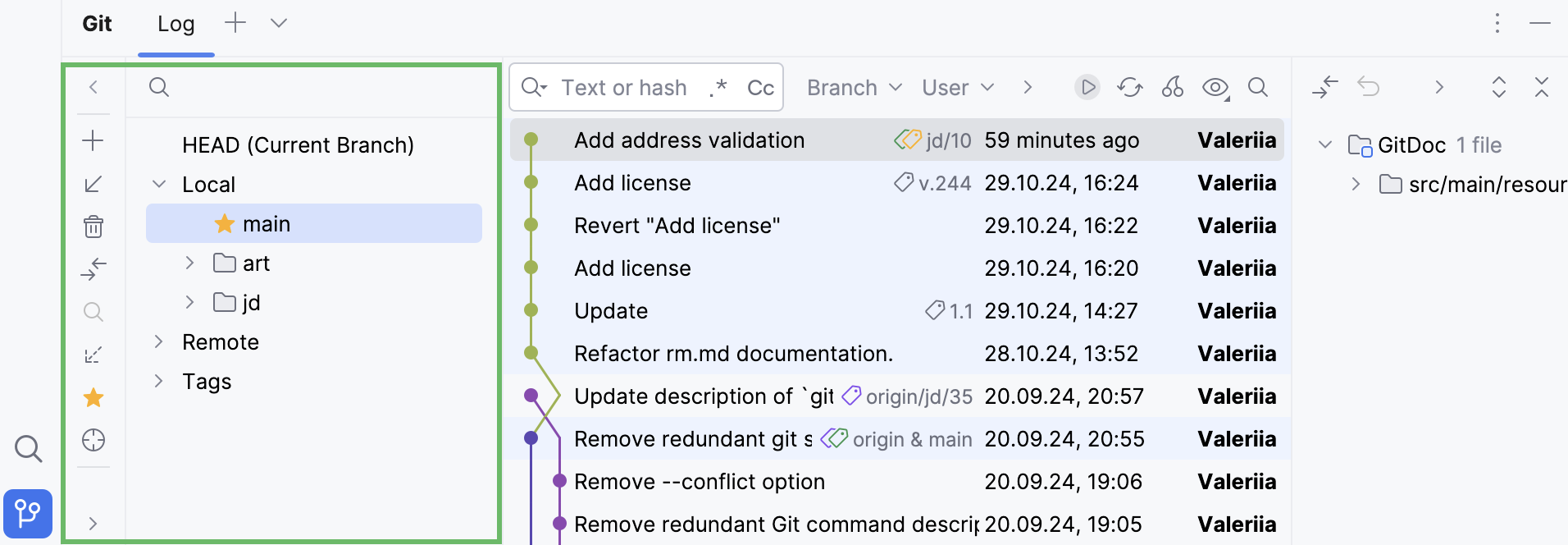Toggle favorite star in branches toolbar
The width and height of the screenshot is (1568, 545).
[x=93, y=398]
